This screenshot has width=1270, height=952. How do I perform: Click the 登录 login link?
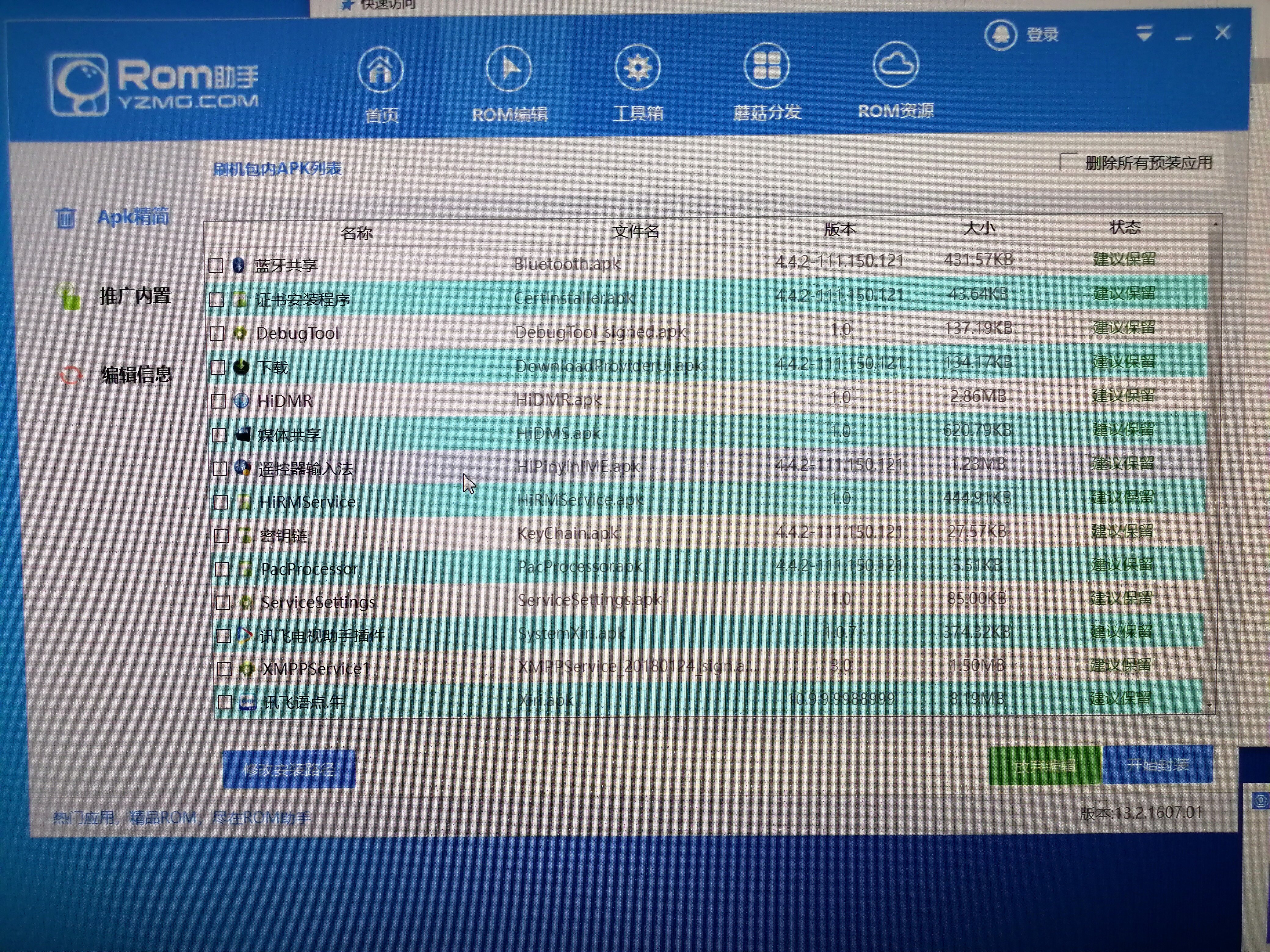click(1042, 35)
